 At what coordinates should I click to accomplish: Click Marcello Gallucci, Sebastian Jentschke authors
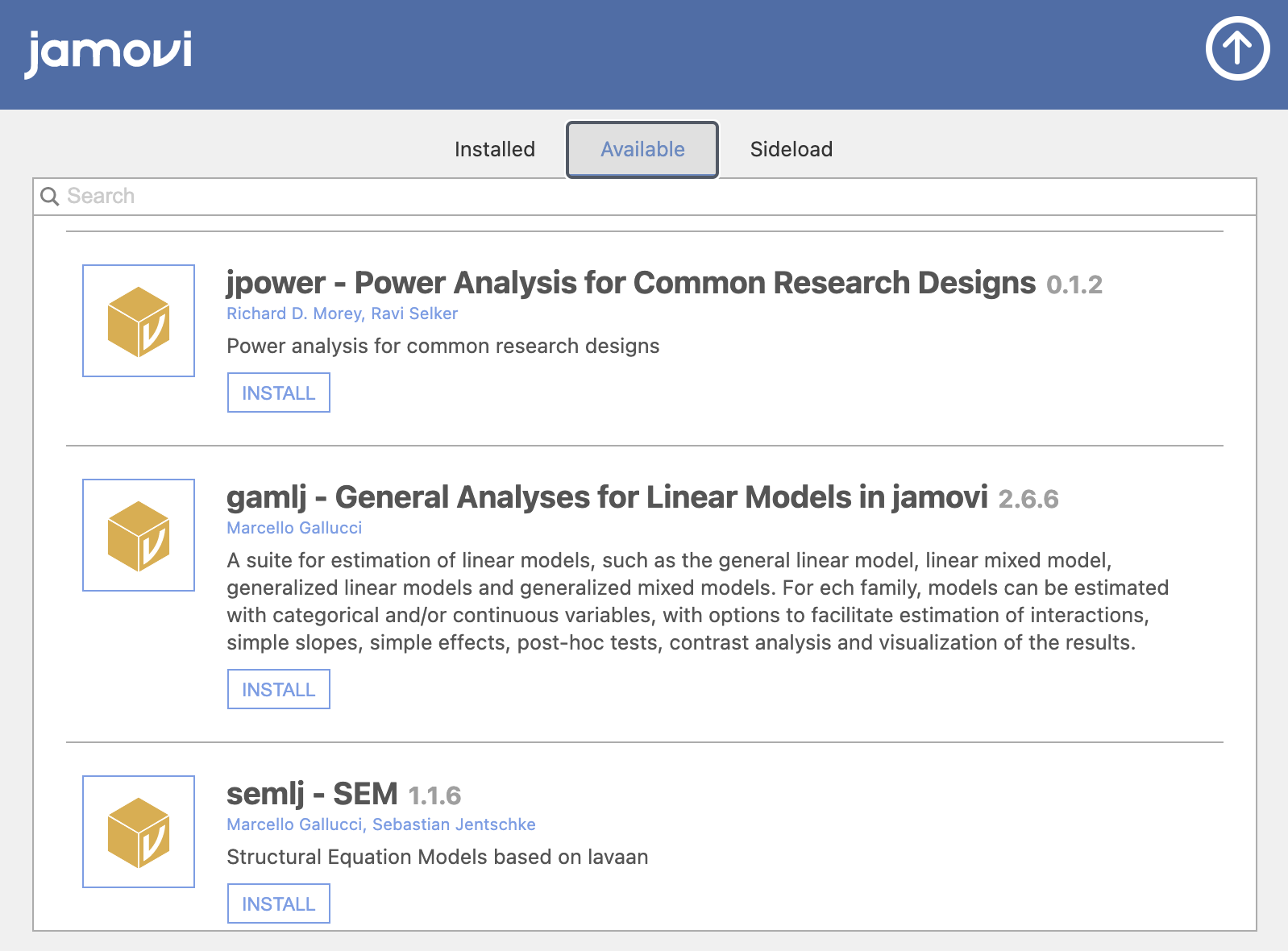click(381, 824)
